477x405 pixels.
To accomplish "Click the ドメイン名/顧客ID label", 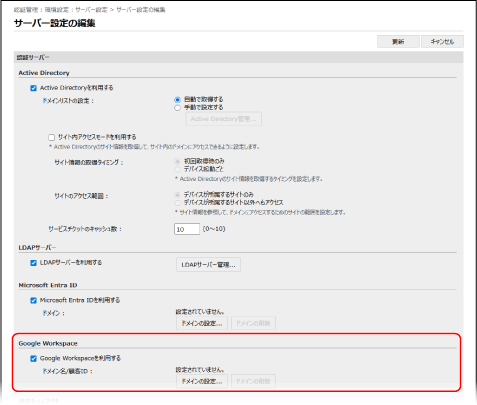I will tap(68, 371).
